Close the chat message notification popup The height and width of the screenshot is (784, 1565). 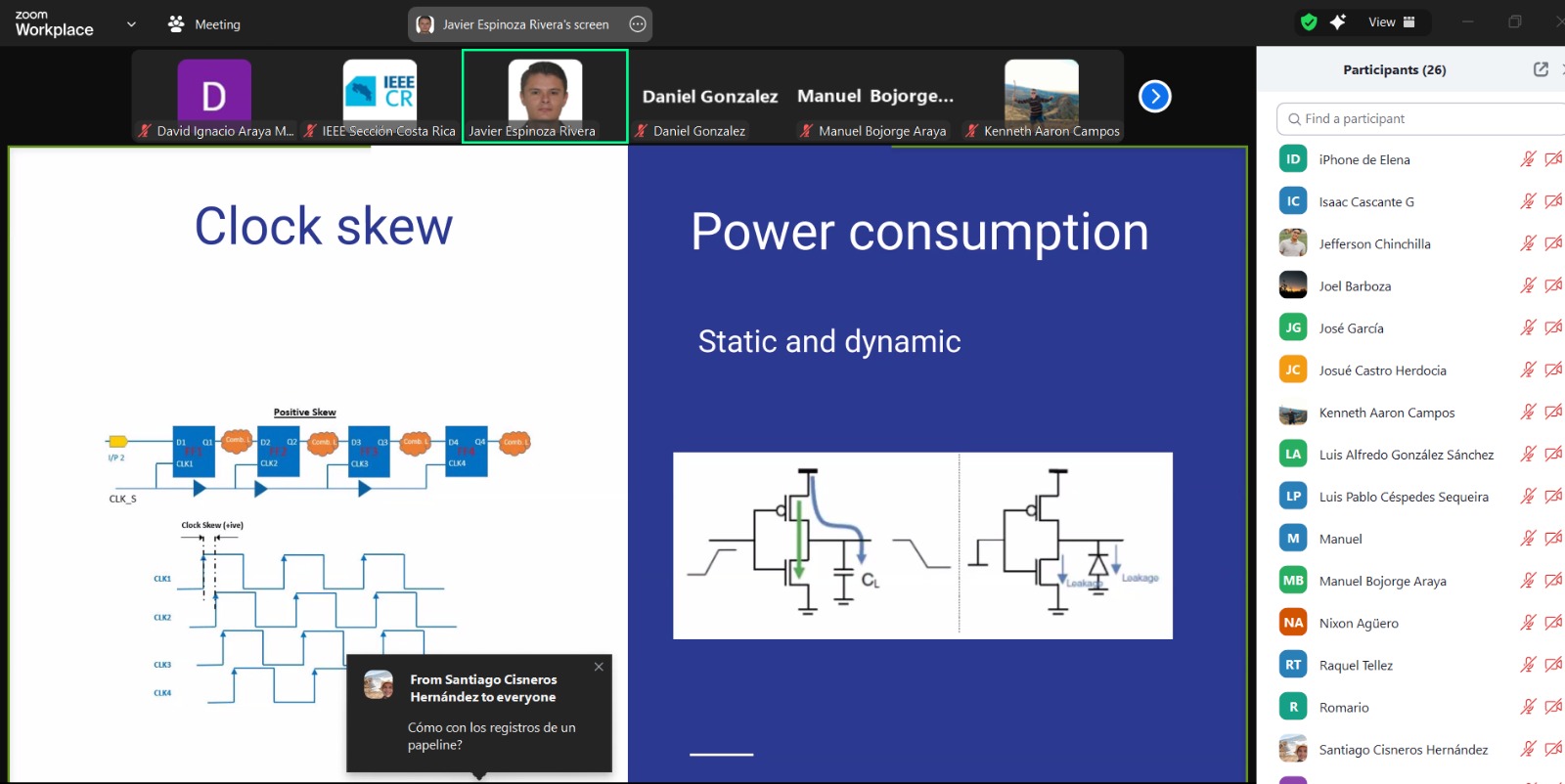[x=599, y=667]
